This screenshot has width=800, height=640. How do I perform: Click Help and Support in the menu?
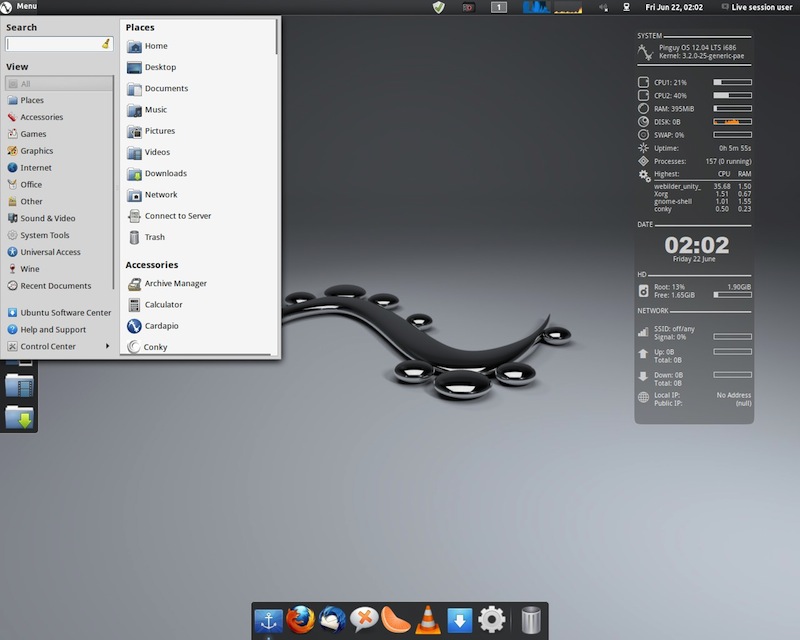point(52,329)
